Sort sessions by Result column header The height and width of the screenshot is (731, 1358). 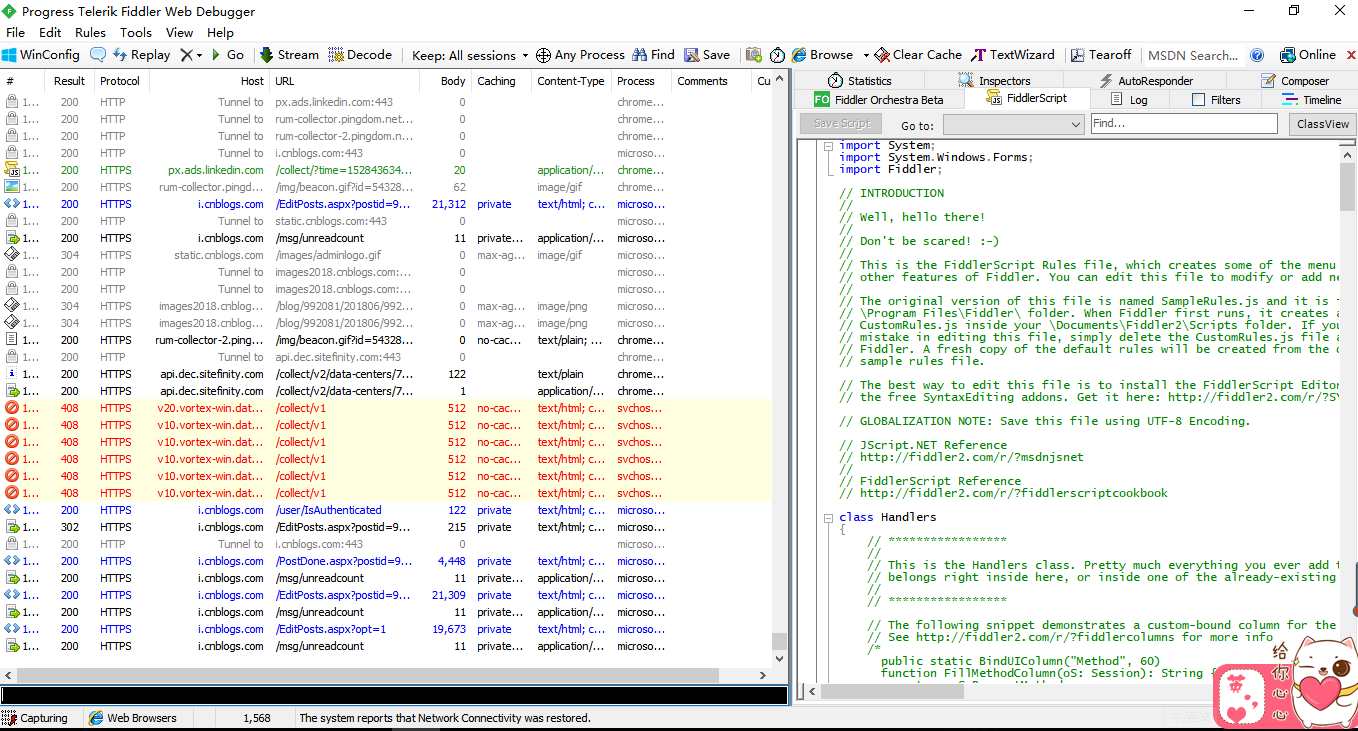70,81
